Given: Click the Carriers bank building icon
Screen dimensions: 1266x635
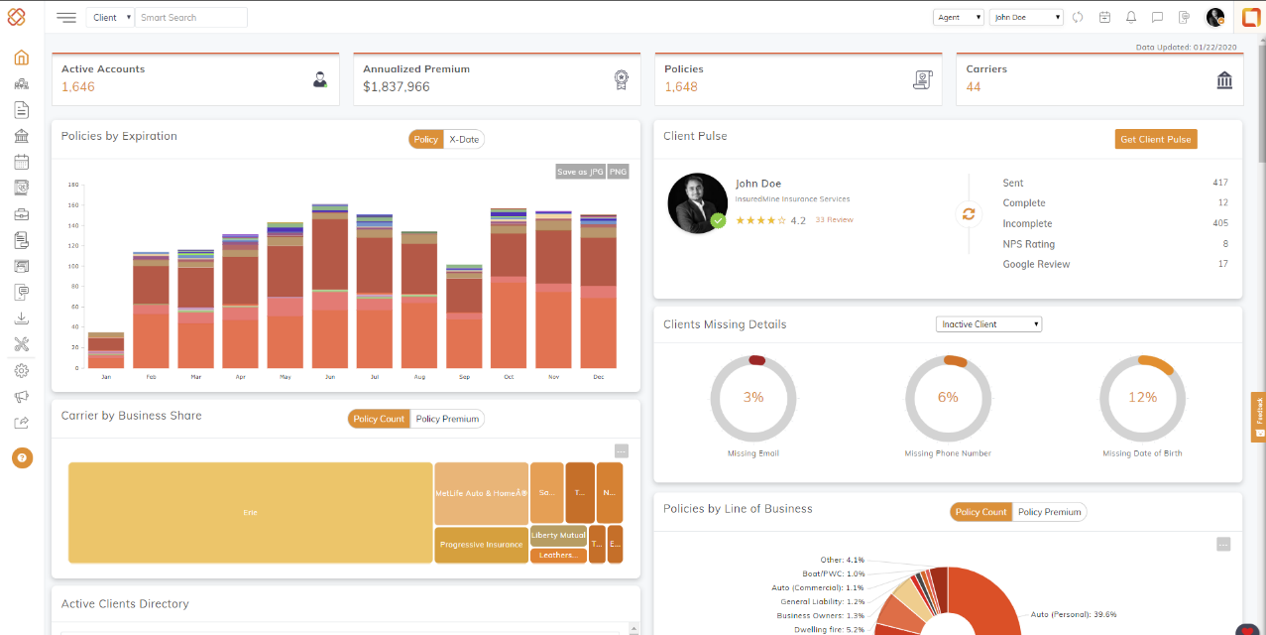Looking at the screenshot, I should coord(1225,80).
